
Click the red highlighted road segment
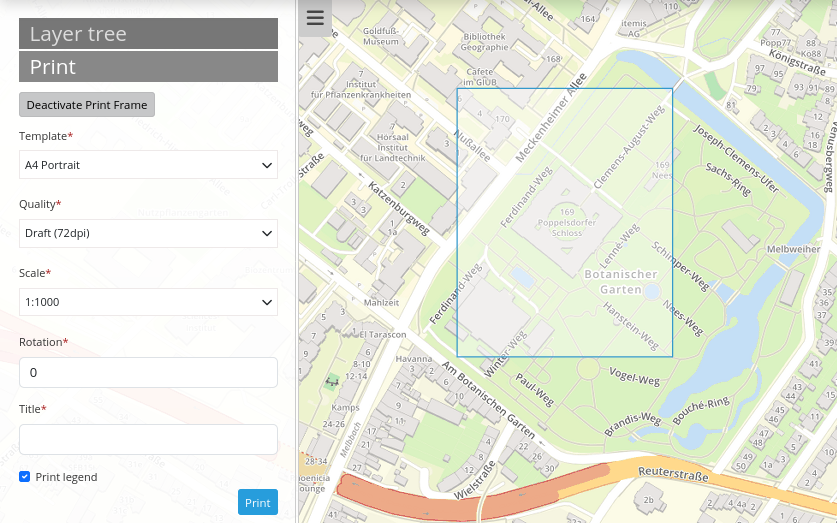tap(470, 499)
